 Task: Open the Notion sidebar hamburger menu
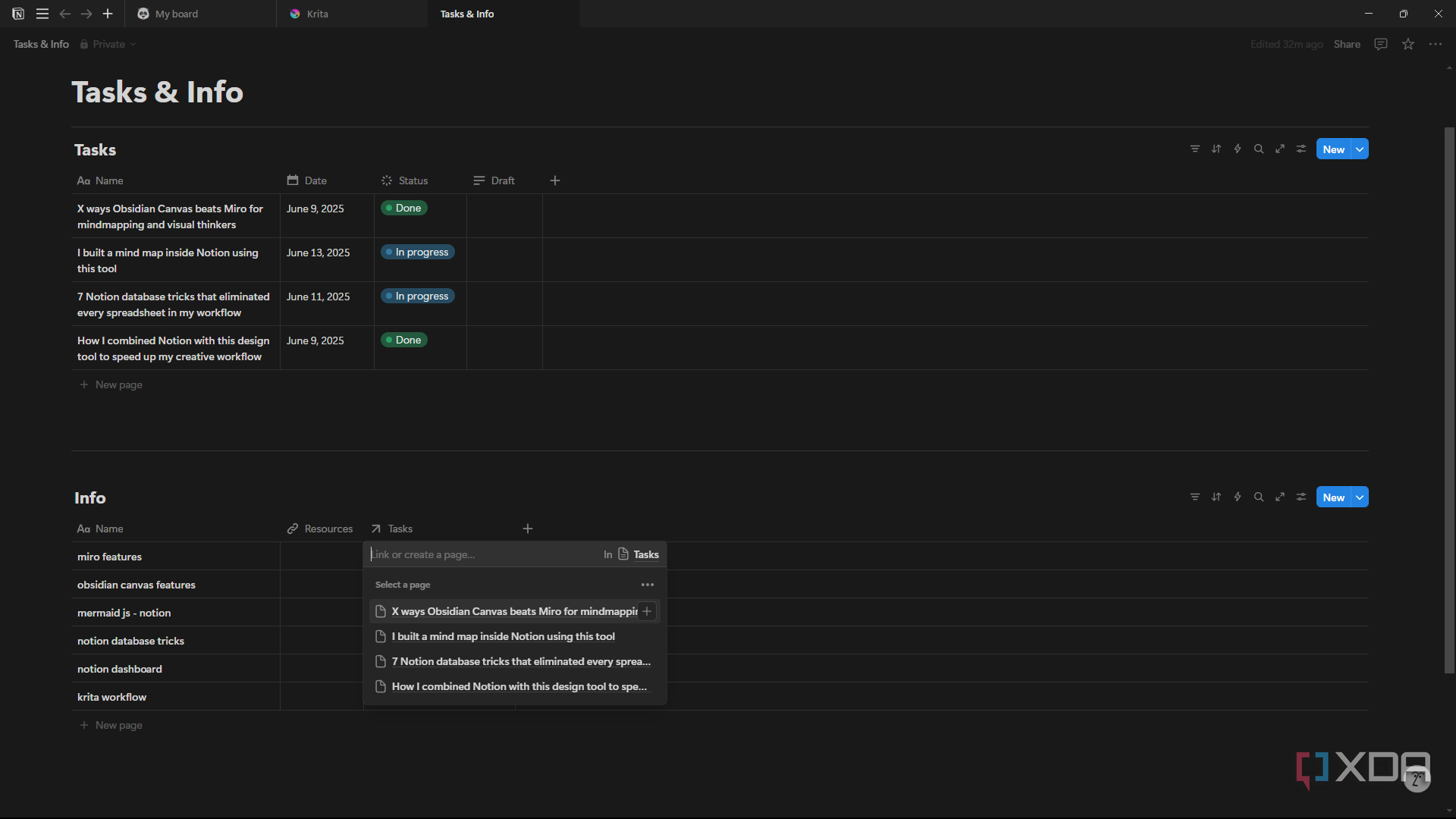click(x=42, y=14)
